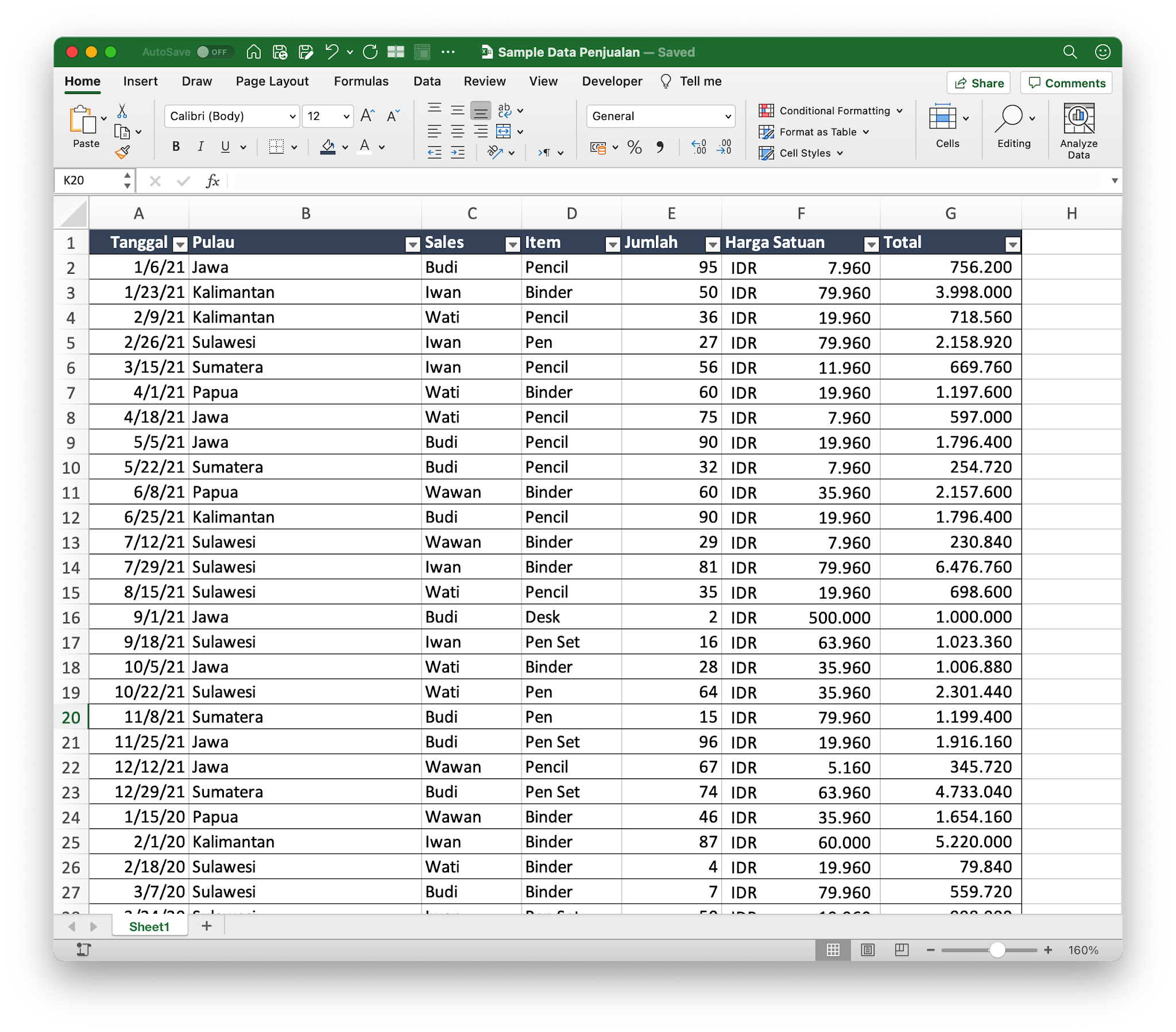
Task: Click the Format Painter brush icon
Action: coord(122,153)
